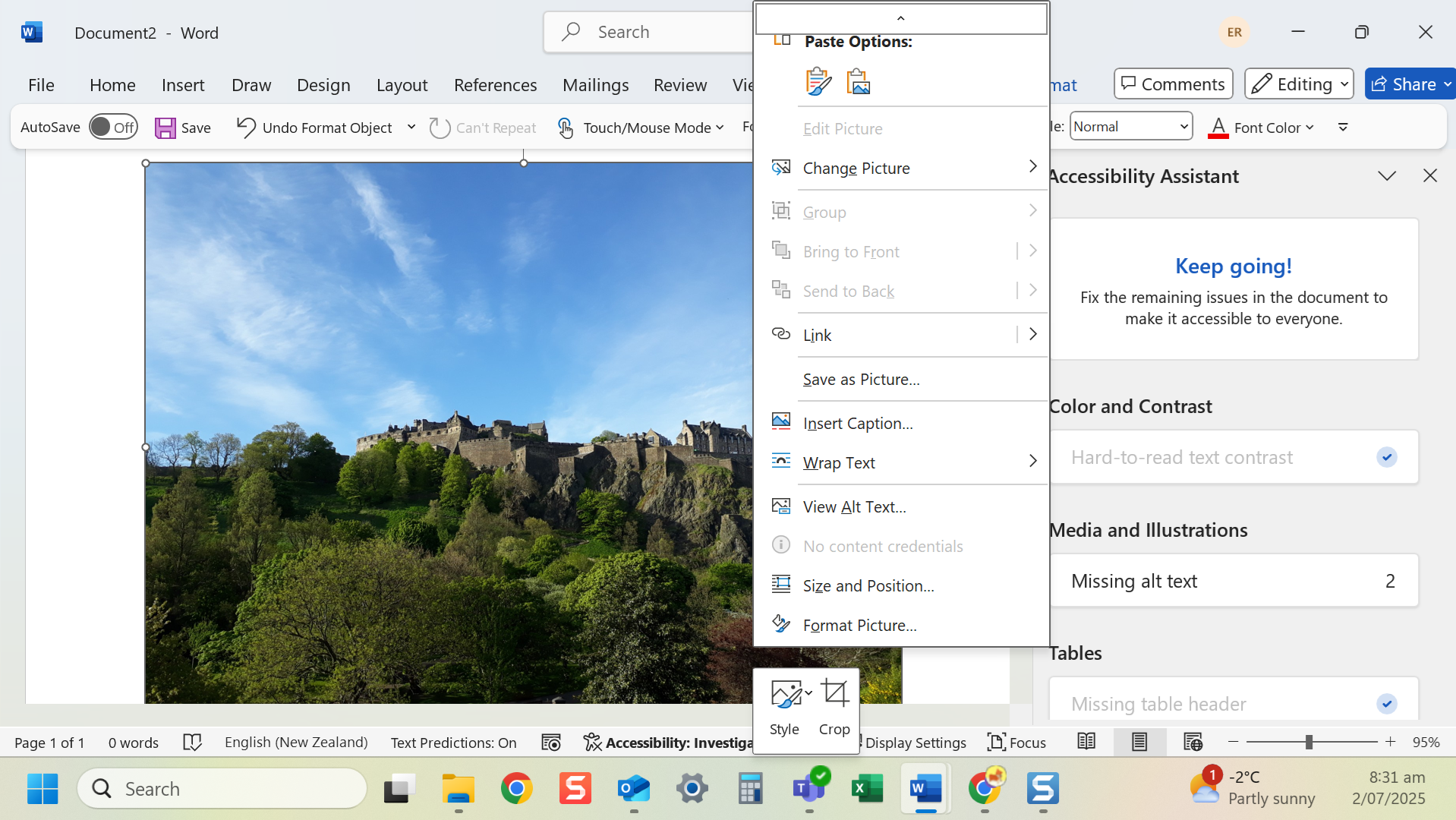The height and width of the screenshot is (820, 1456).
Task: Open the Comments button
Action: coord(1173,84)
